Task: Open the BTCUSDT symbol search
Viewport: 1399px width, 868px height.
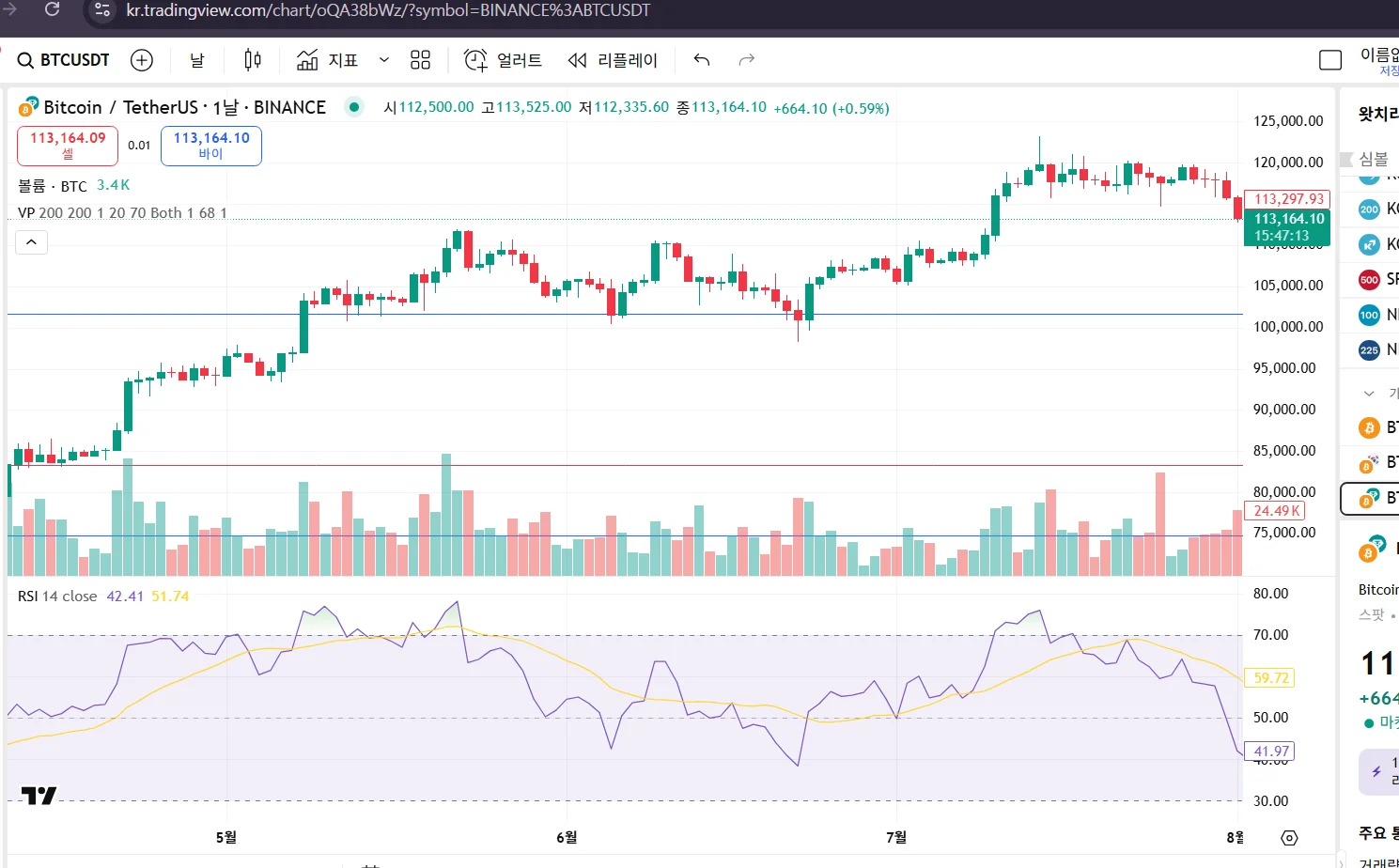Action: (64, 60)
